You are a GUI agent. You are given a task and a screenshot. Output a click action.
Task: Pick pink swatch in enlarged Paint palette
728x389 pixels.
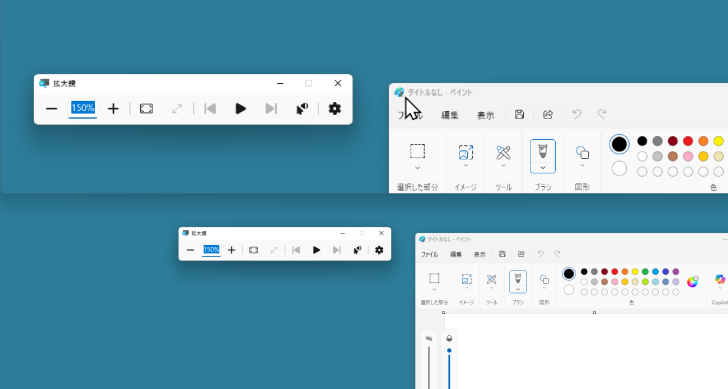(x=688, y=156)
